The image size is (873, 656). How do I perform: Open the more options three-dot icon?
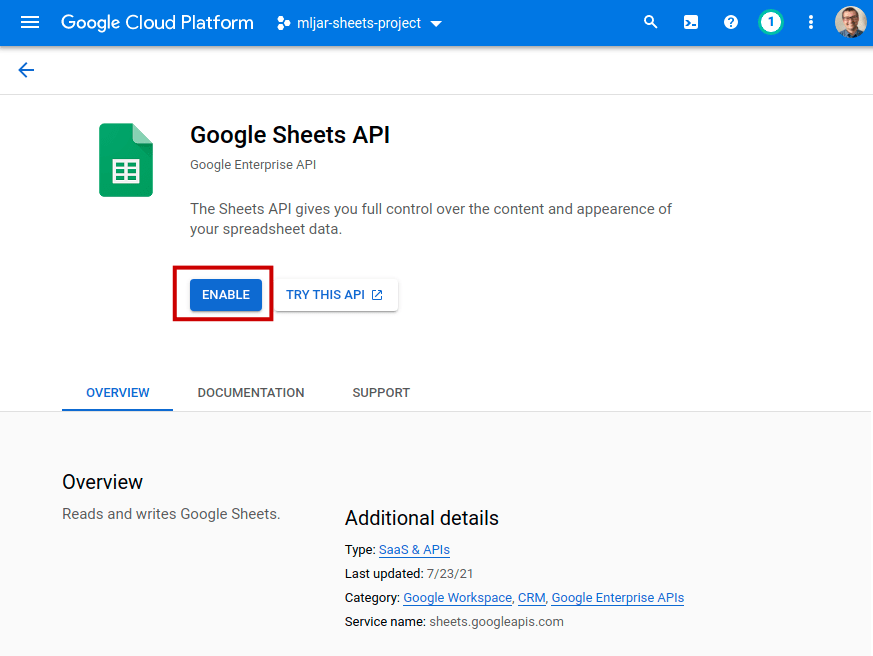point(810,21)
